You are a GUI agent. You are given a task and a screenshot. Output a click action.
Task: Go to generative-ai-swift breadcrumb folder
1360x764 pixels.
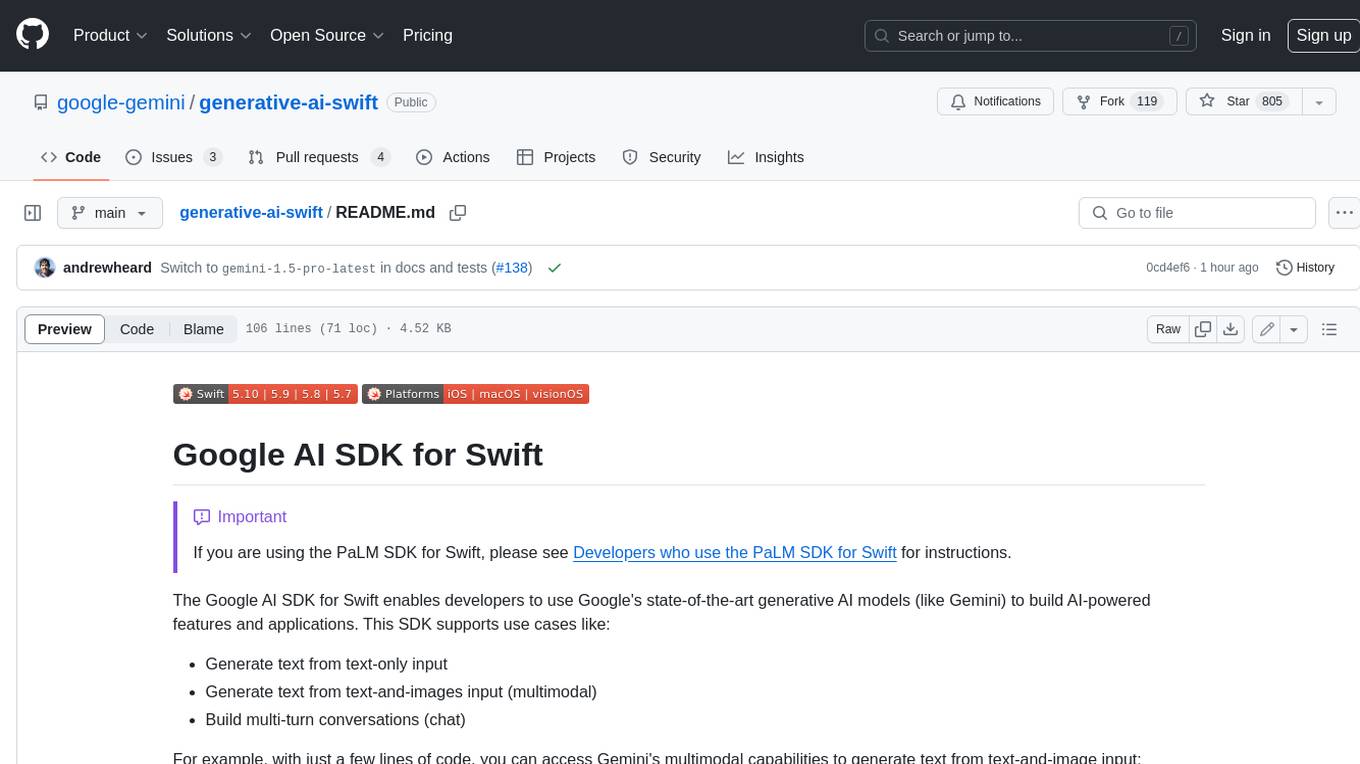coord(251,212)
